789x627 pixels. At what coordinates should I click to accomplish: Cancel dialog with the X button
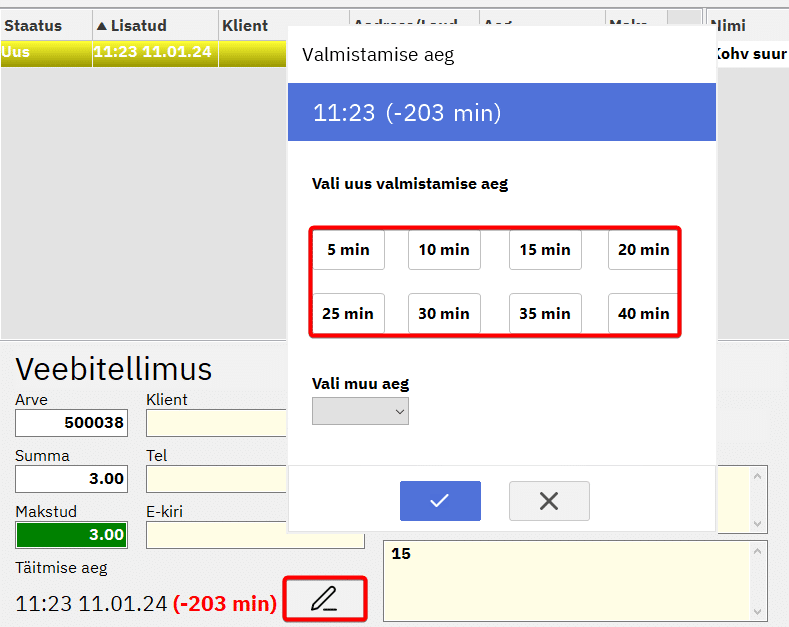549,501
